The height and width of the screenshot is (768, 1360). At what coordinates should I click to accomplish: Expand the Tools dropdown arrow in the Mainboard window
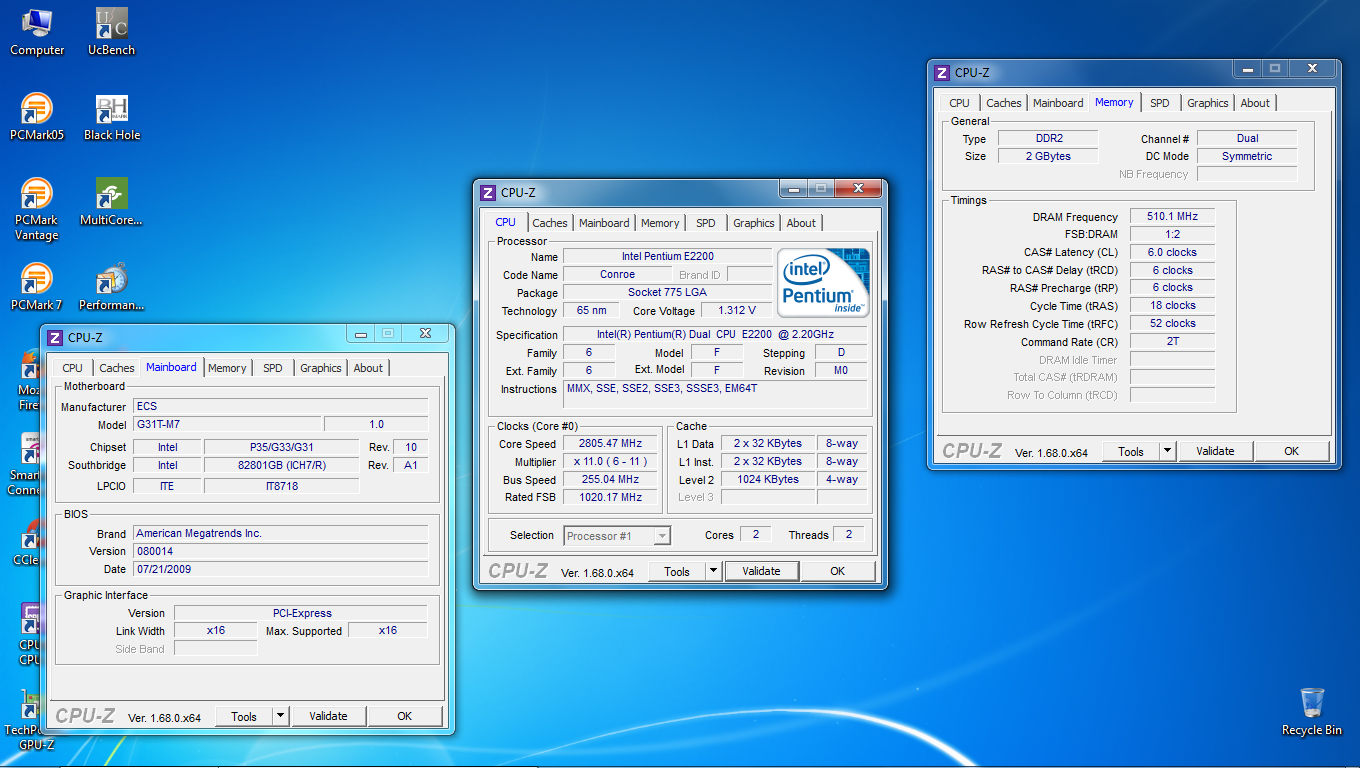(x=280, y=716)
